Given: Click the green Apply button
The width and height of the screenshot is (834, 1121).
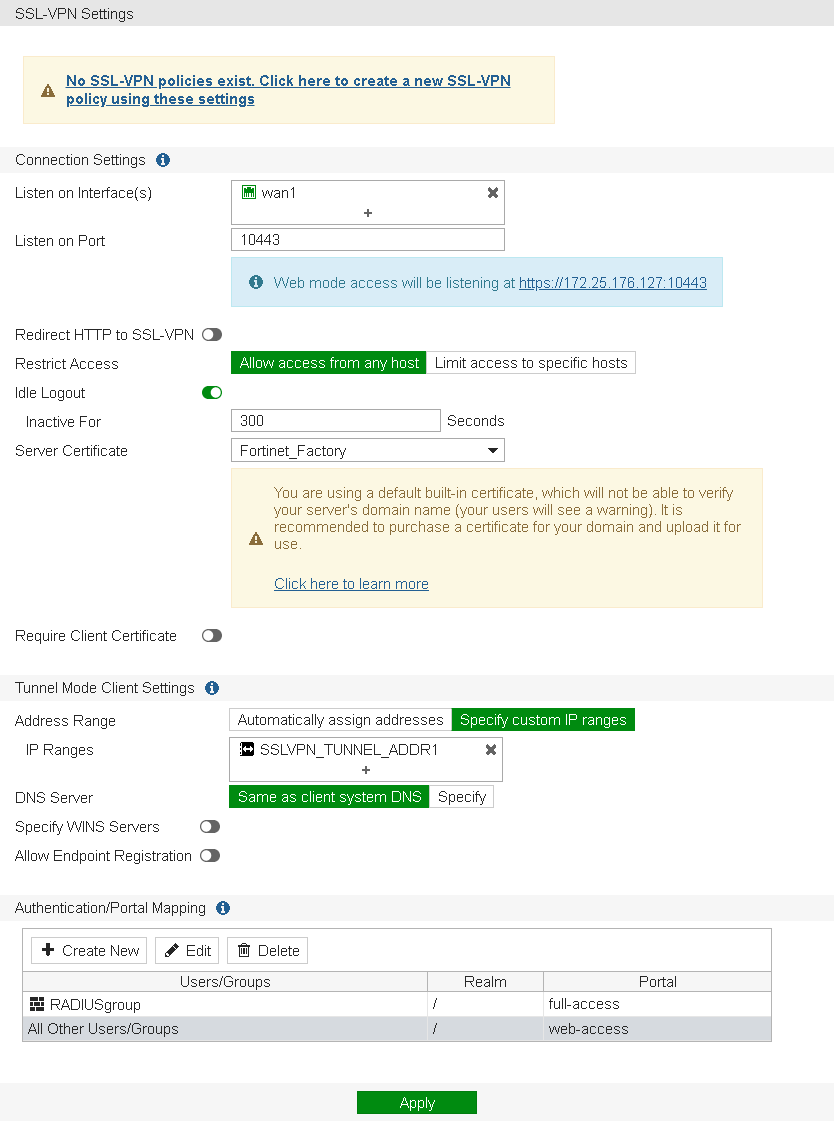Looking at the screenshot, I should coord(417,1102).
